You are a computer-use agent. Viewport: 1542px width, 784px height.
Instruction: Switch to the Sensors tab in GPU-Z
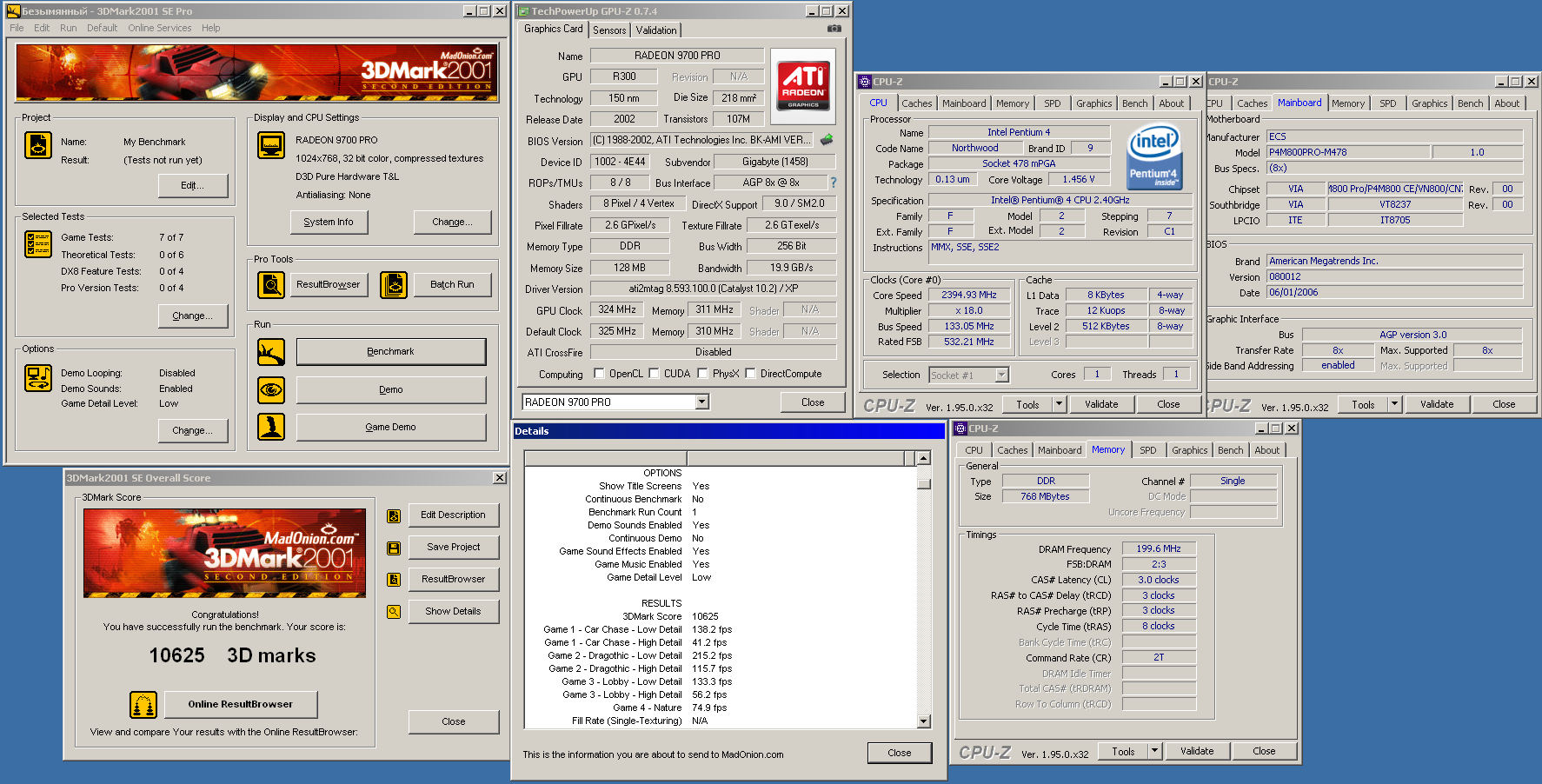609,30
